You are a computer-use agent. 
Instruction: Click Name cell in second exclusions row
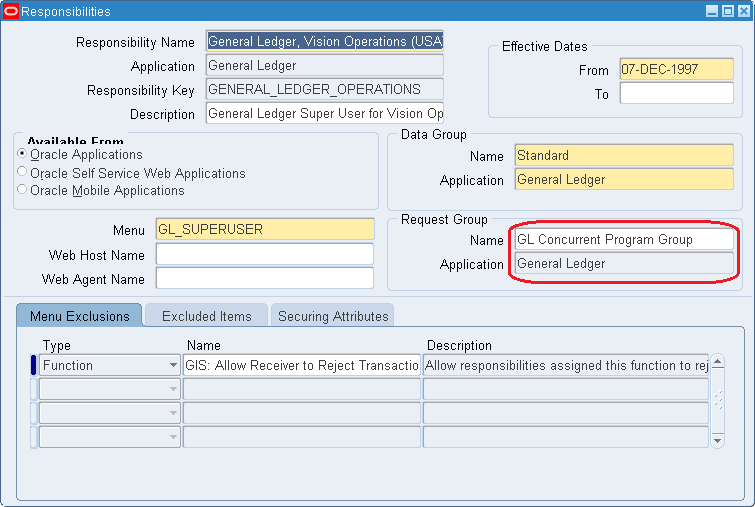[301, 389]
